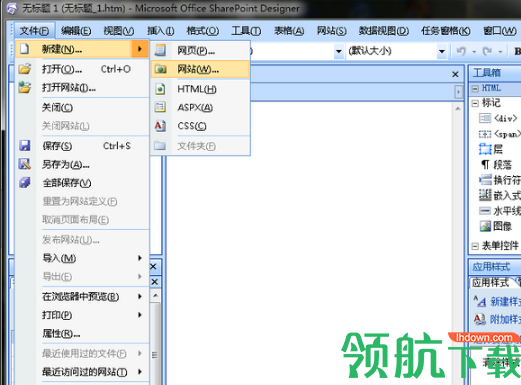Open the font dropdown arrow
Viewport: 521px width, 385px height.
[339, 51]
